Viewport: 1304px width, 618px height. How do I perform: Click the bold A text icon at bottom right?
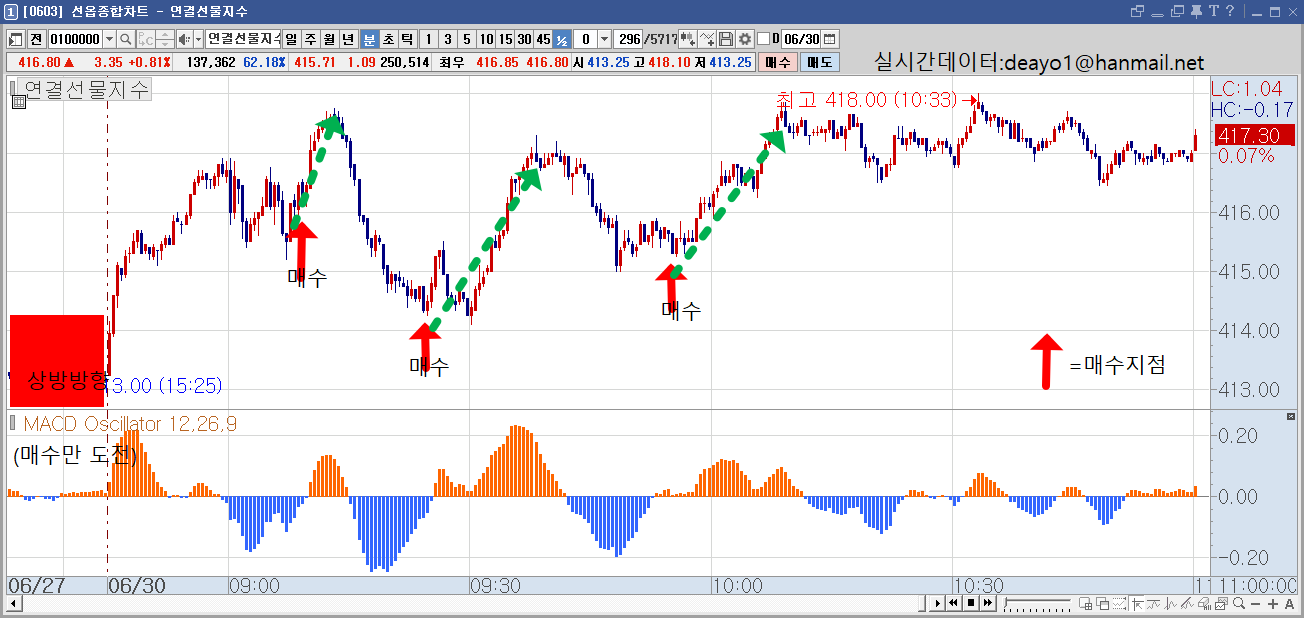click(1290, 604)
